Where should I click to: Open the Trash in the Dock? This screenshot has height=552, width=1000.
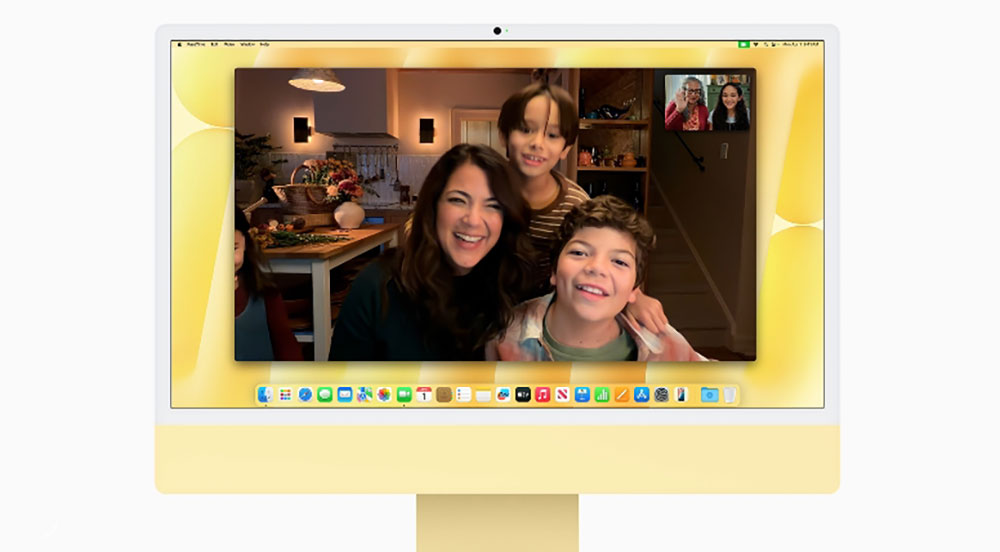tap(730, 395)
